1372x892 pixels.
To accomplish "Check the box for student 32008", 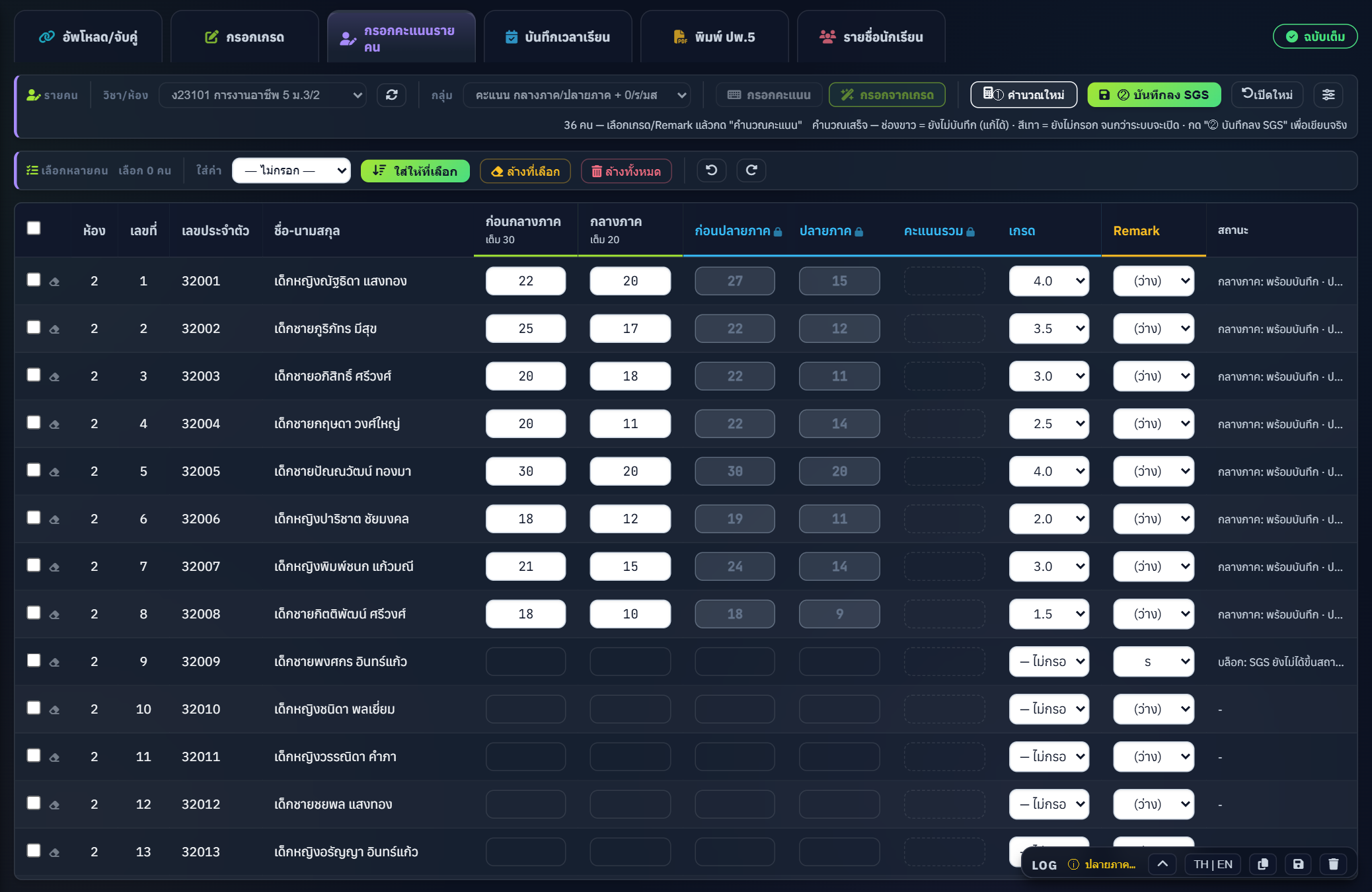I will coord(34,613).
